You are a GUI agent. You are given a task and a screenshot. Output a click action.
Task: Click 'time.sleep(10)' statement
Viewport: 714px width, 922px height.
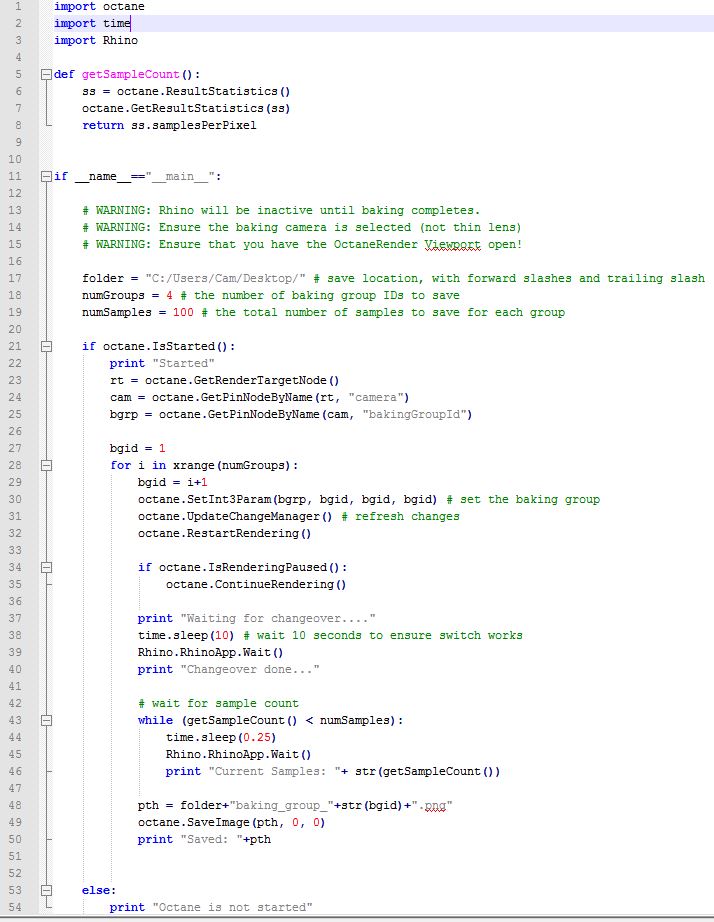coord(186,636)
